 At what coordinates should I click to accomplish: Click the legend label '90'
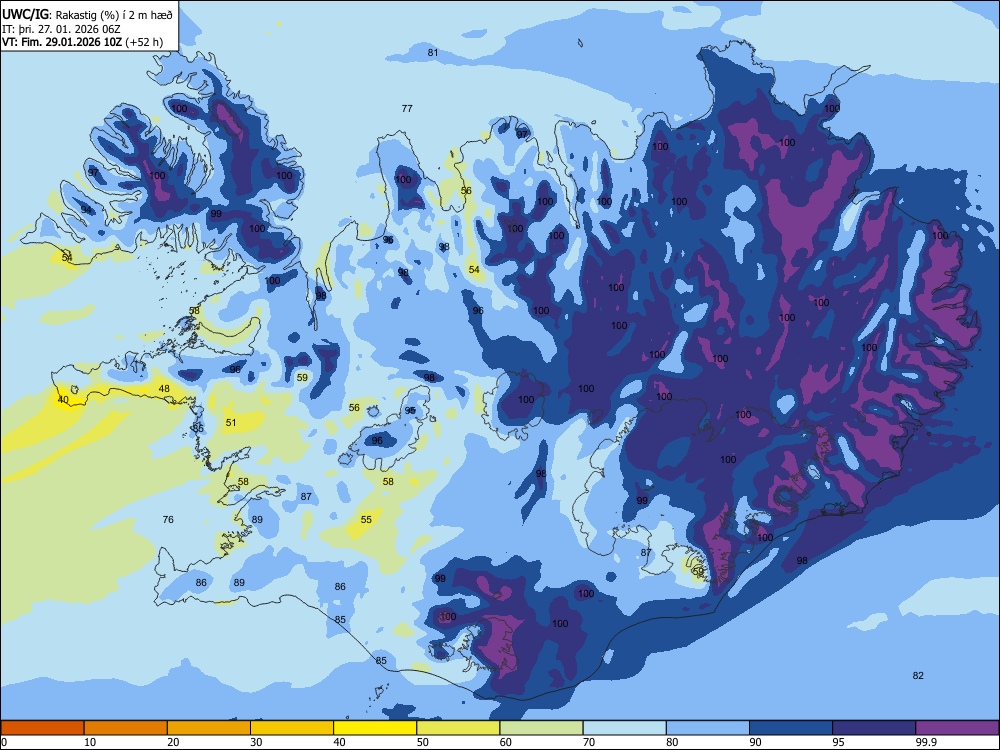pyautogui.click(x=755, y=742)
